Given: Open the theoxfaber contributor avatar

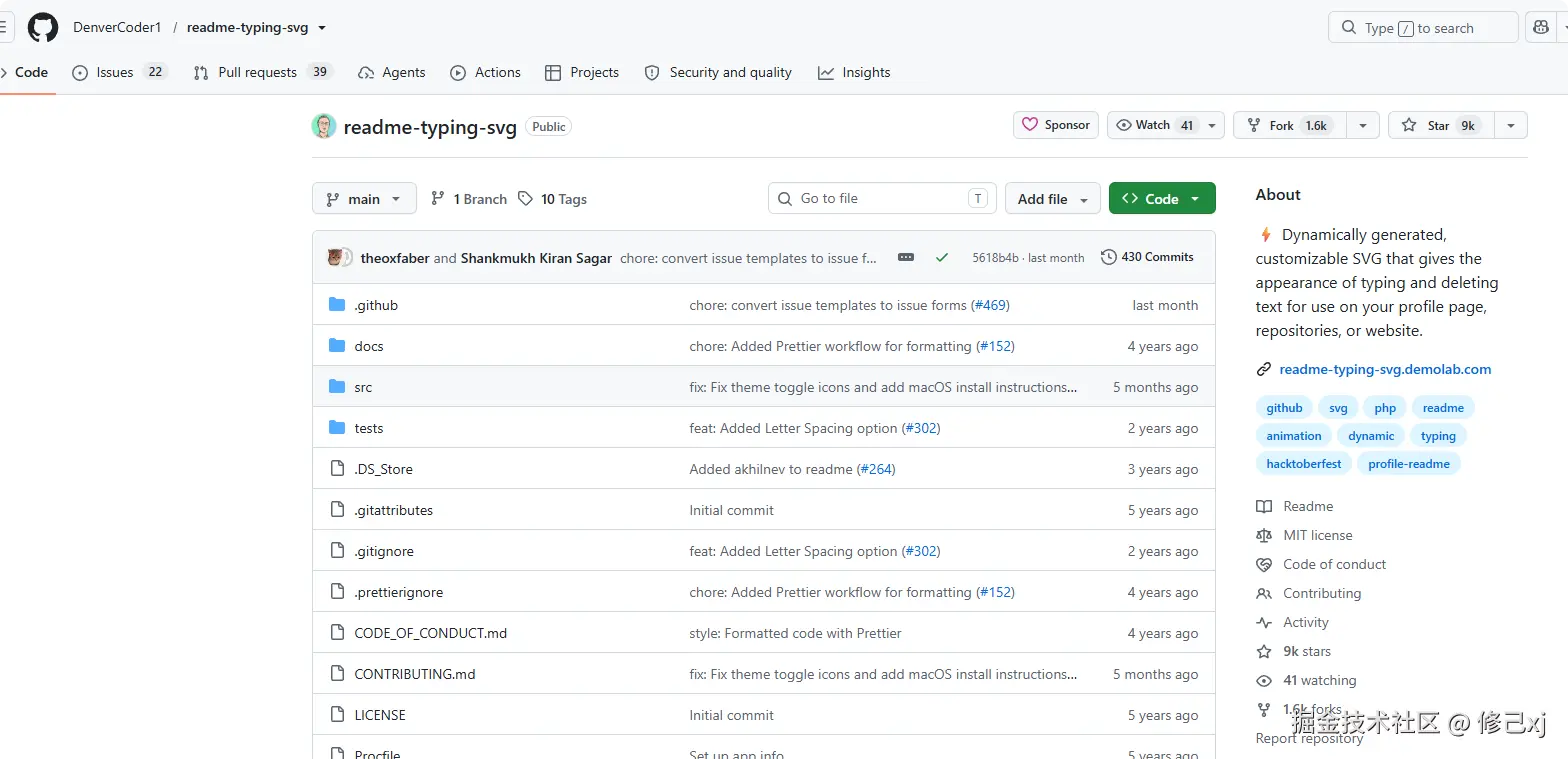Looking at the screenshot, I should 336,257.
